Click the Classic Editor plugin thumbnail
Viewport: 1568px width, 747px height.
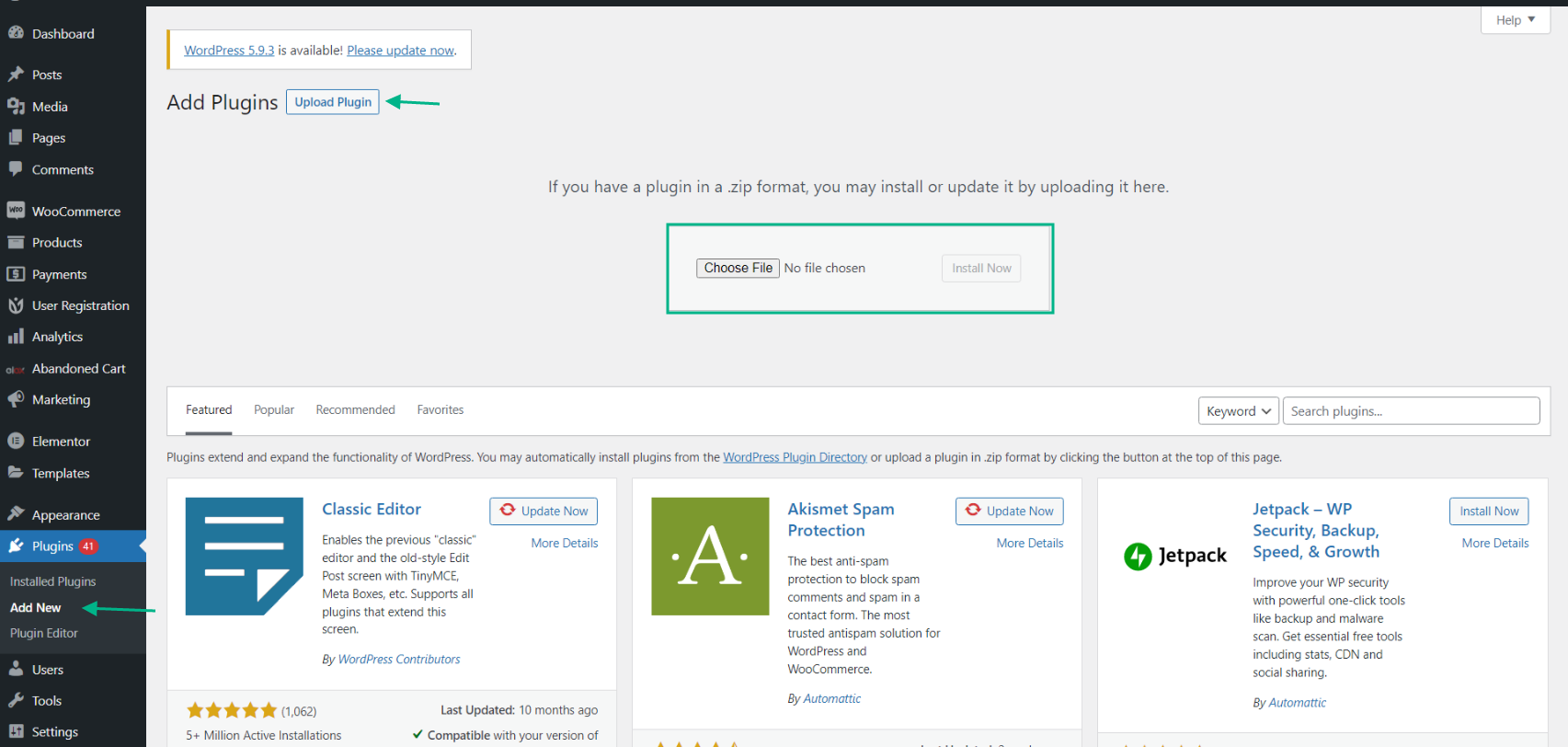245,557
